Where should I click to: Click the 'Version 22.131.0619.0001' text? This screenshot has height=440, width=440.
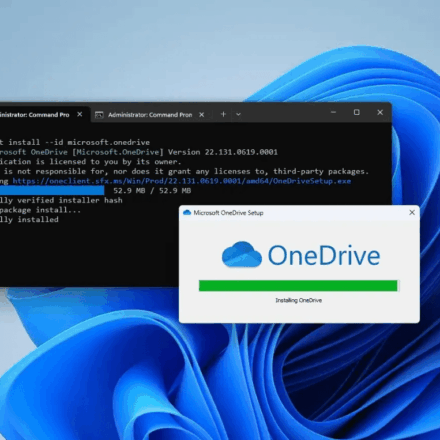coord(223,152)
